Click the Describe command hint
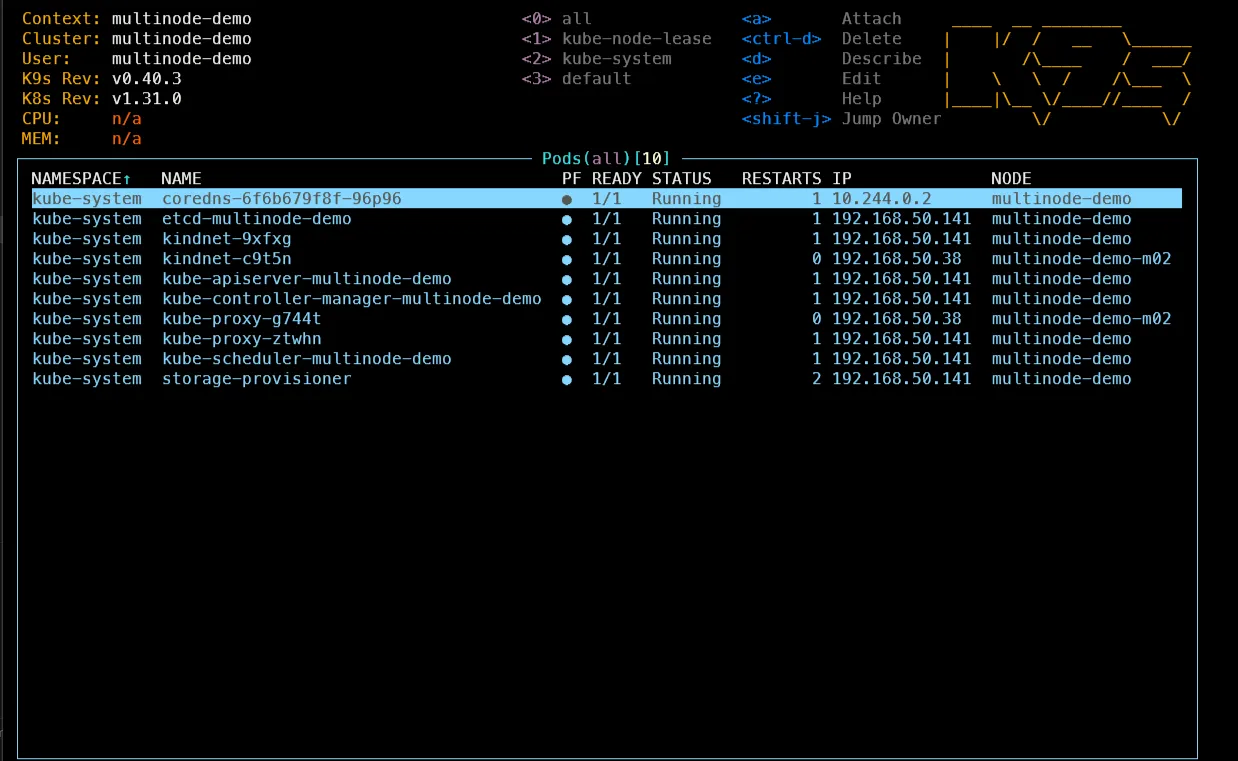Screen dimensions: 1238x761 click(881, 59)
